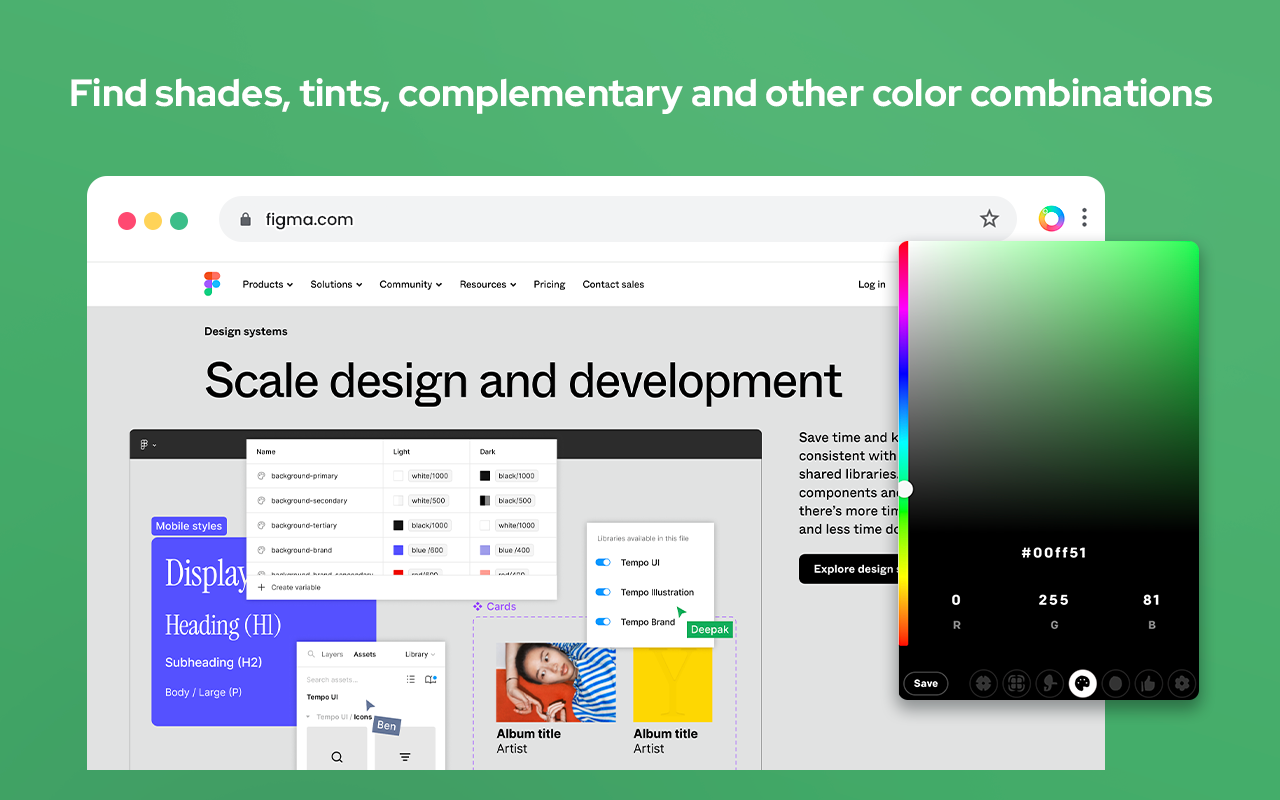The width and height of the screenshot is (1280, 800).
Task: Click the white/1000 swatch for background-primary
Action: 398,476
